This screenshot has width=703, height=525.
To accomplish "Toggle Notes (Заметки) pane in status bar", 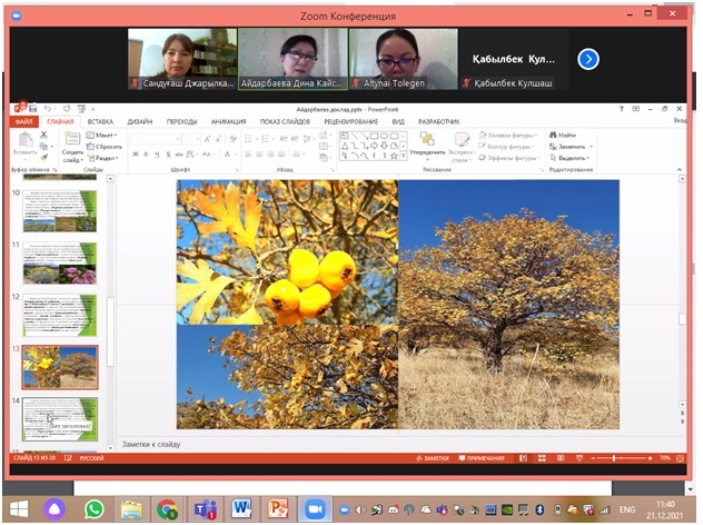I will [x=432, y=458].
